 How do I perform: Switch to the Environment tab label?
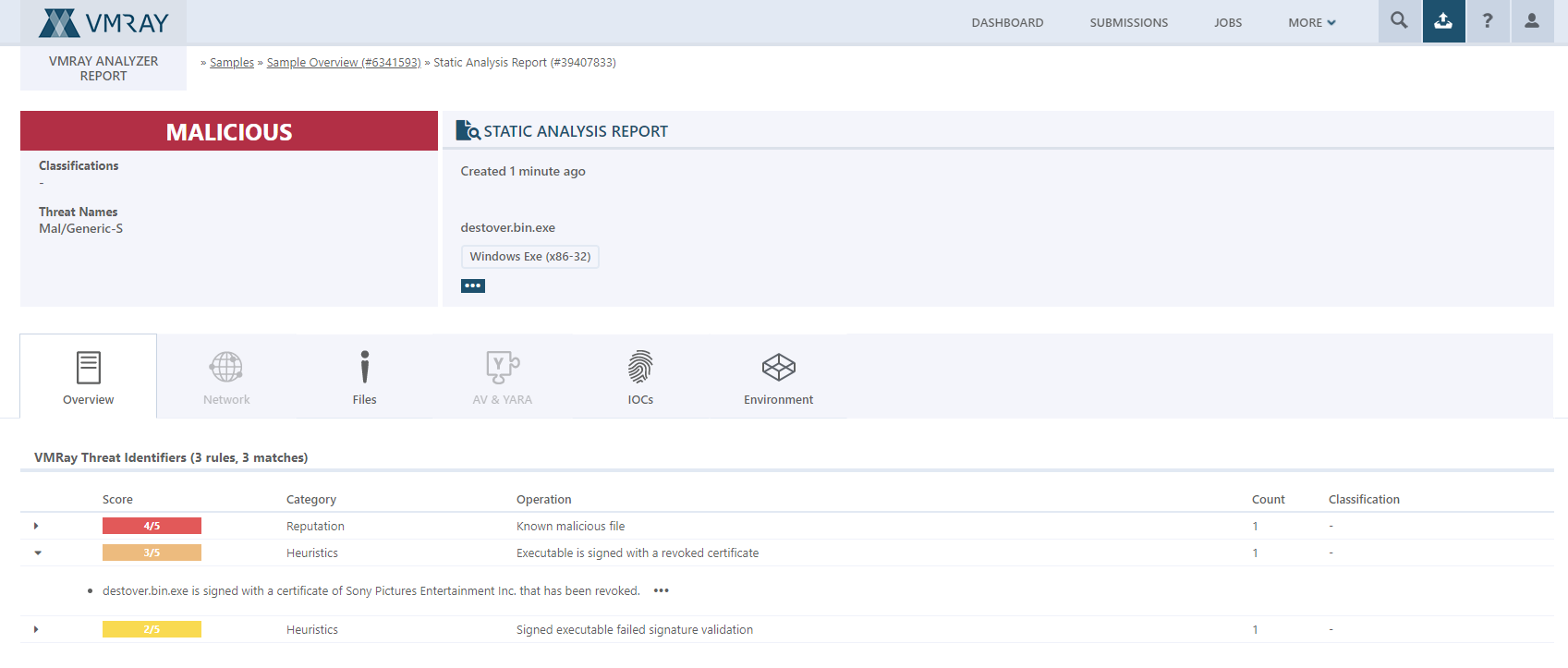click(779, 400)
